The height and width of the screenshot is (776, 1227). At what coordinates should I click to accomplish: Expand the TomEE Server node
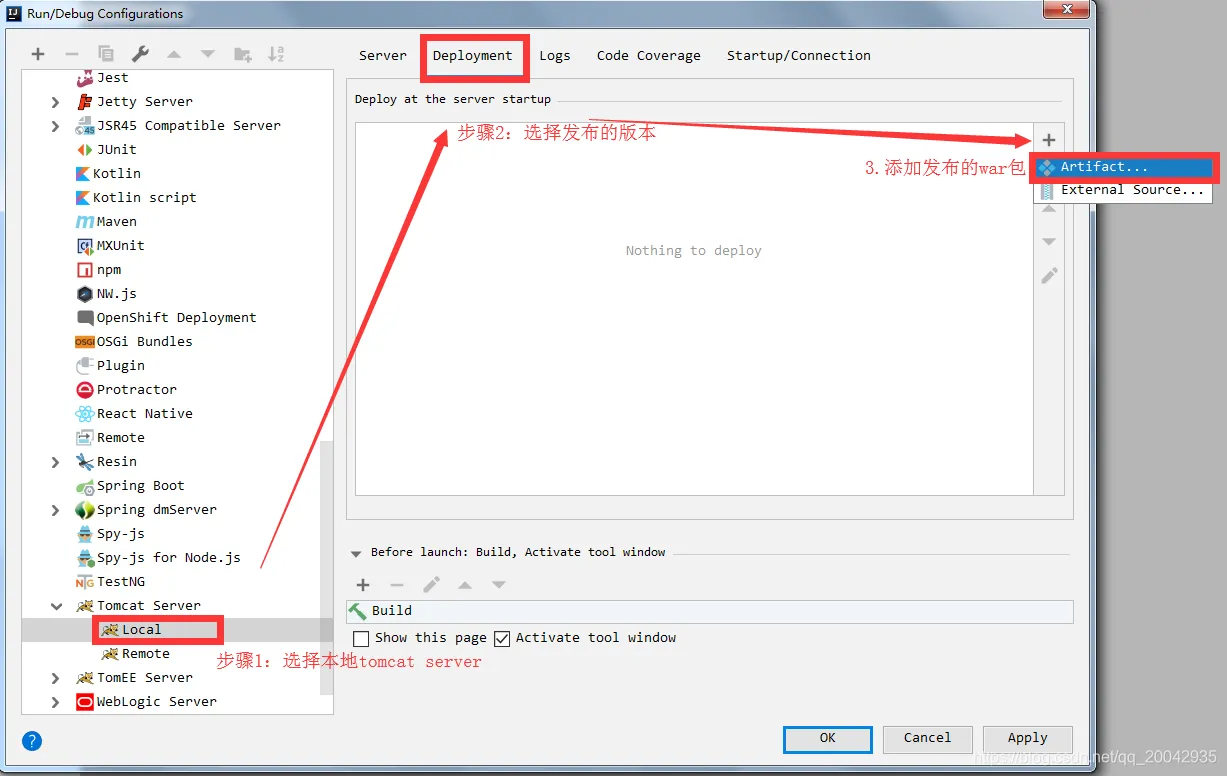pyautogui.click(x=56, y=677)
